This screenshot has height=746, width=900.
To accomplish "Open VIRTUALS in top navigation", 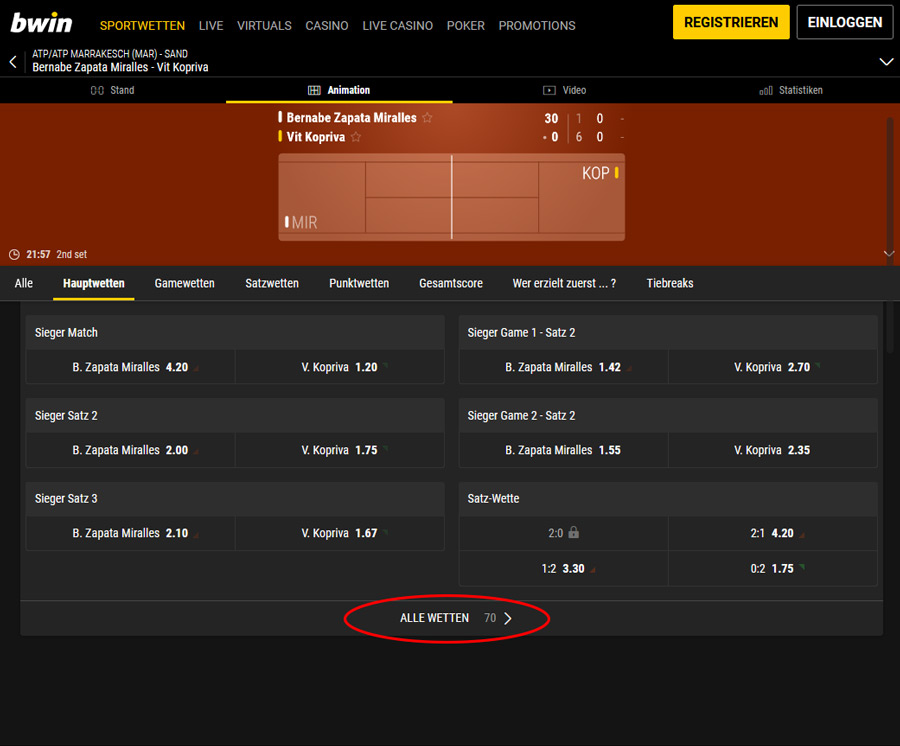I will (x=264, y=26).
